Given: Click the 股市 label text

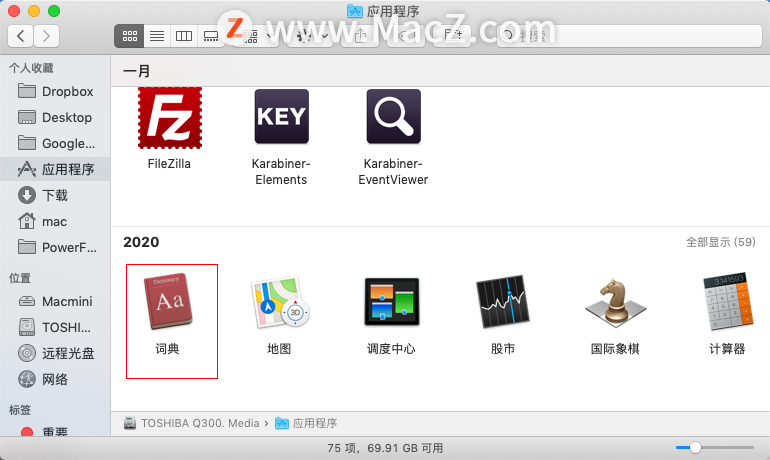Looking at the screenshot, I should pos(503,349).
